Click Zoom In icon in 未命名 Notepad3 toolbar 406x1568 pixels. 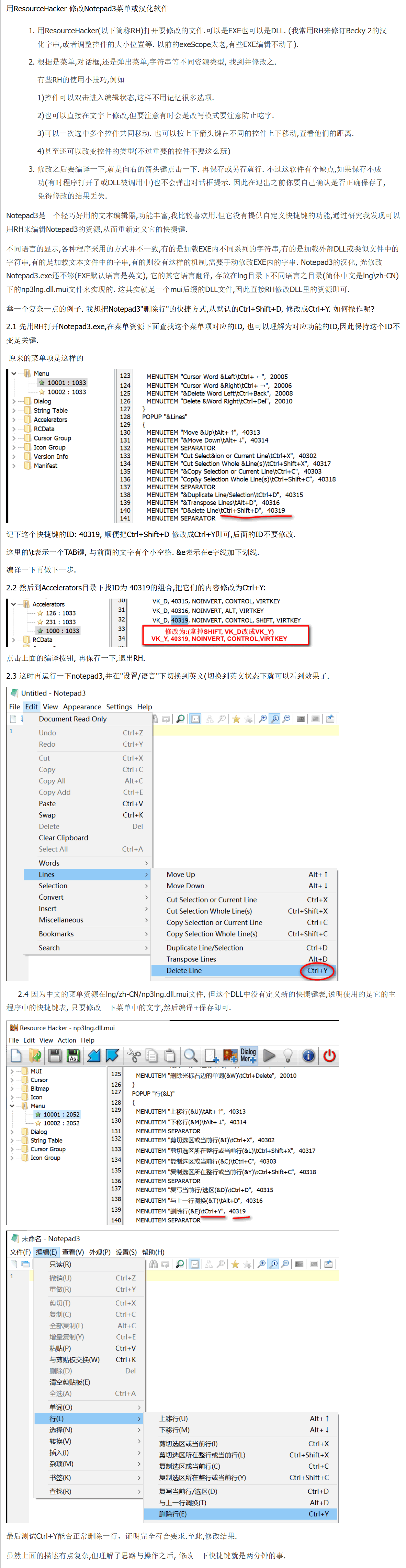coord(262,1264)
